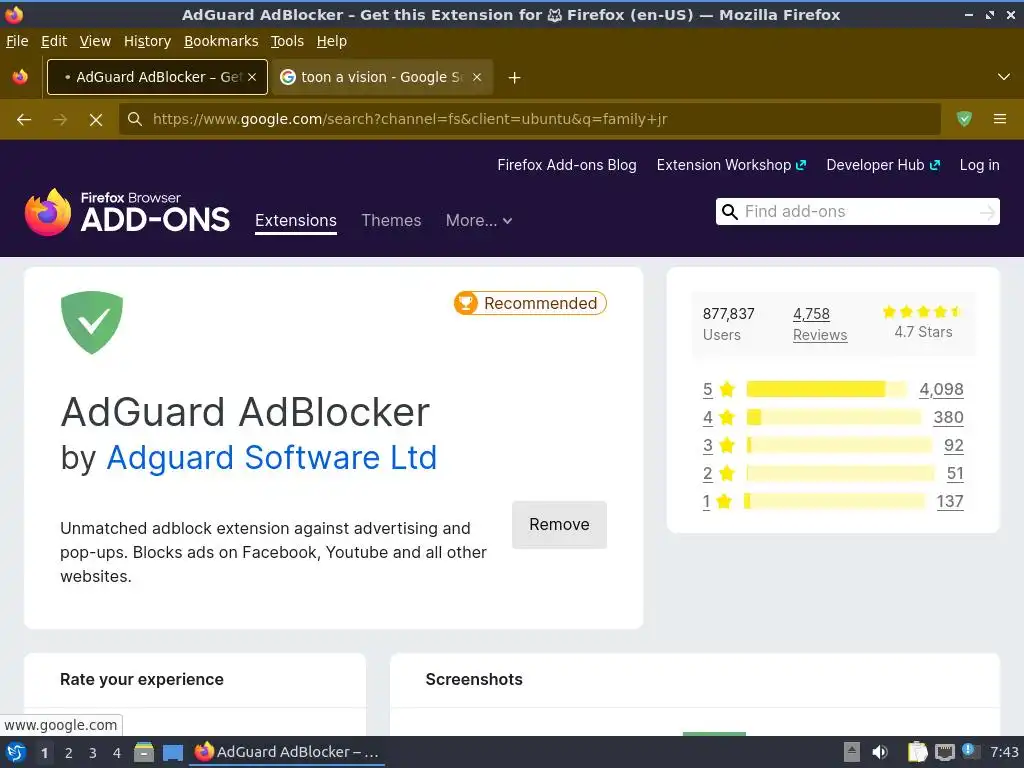Image resolution: width=1024 pixels, height=768 pixels.
Task: Click the removable media eject tray icon
Action: point(852,752)
